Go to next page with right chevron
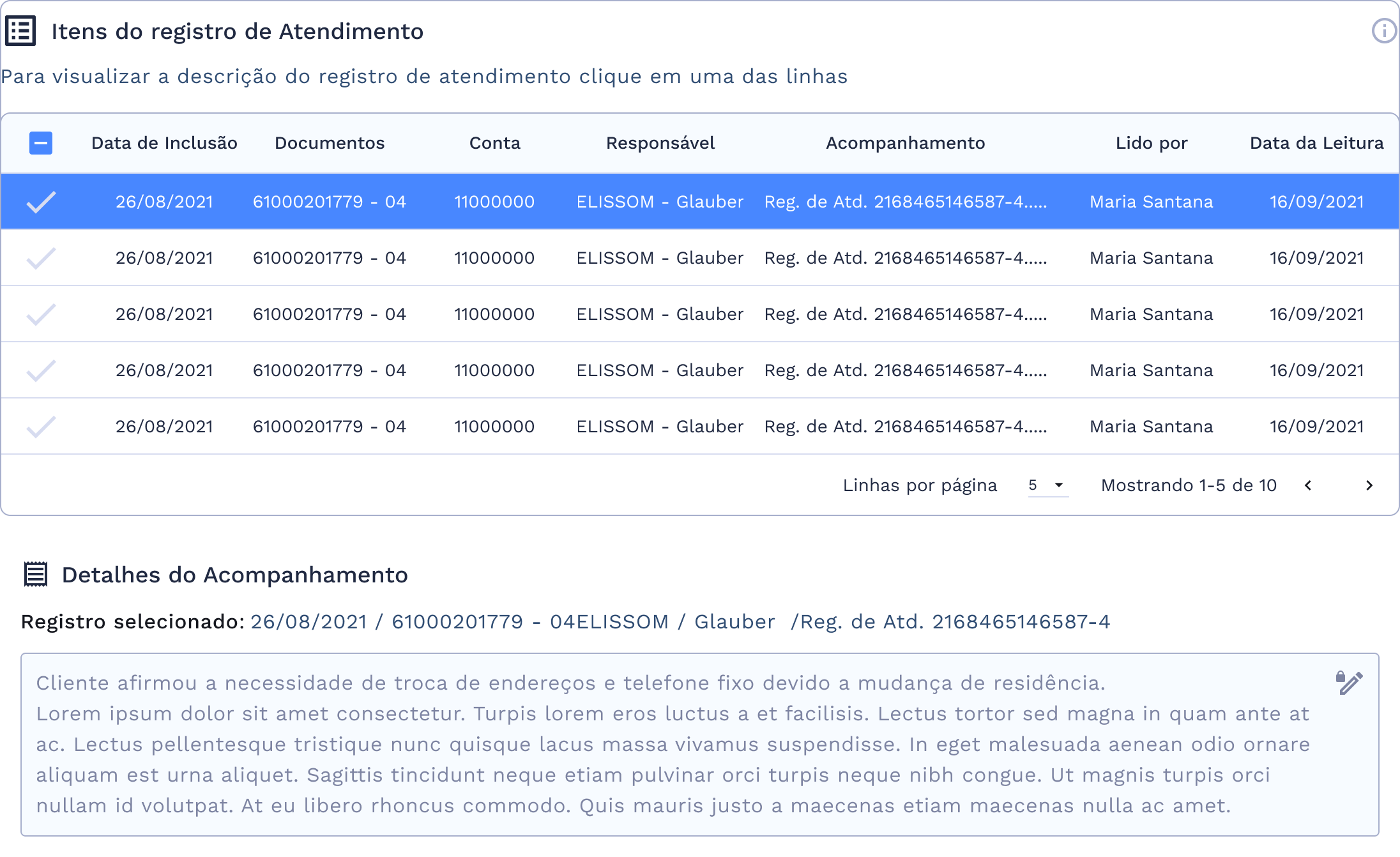The image size is (1400, 857). [1369, 485]
